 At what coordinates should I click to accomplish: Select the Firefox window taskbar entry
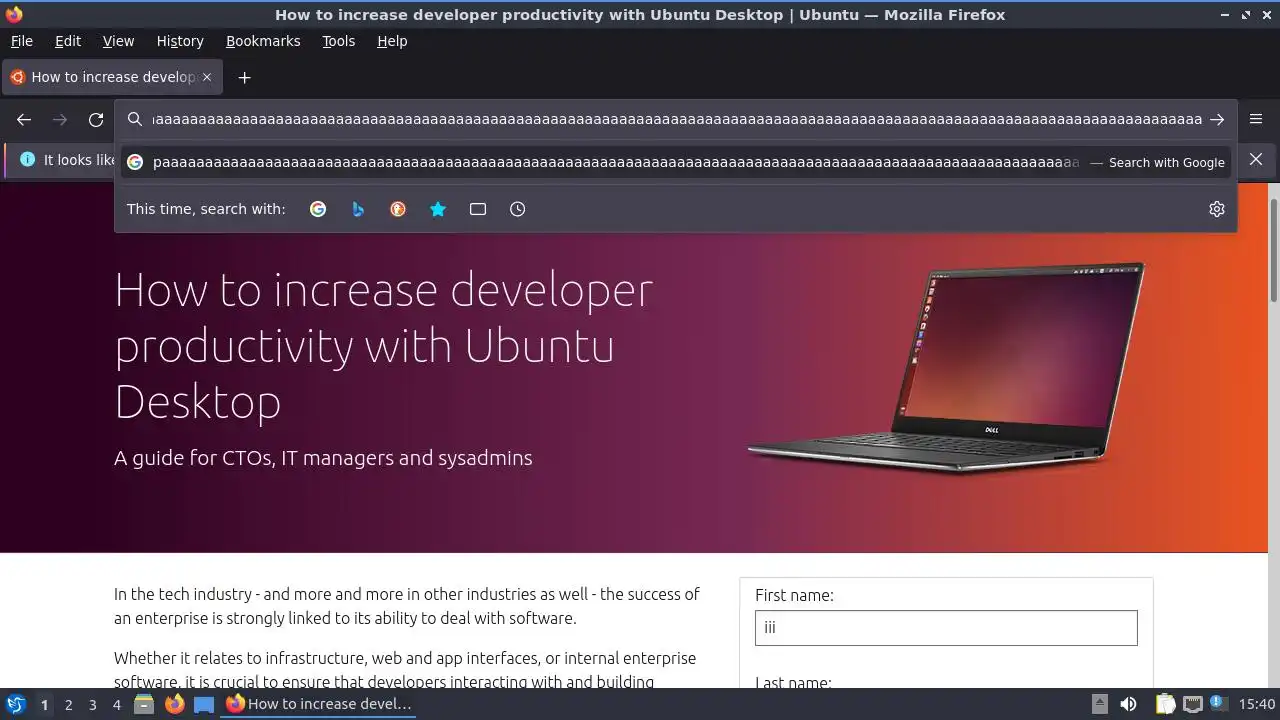[319, 704]
